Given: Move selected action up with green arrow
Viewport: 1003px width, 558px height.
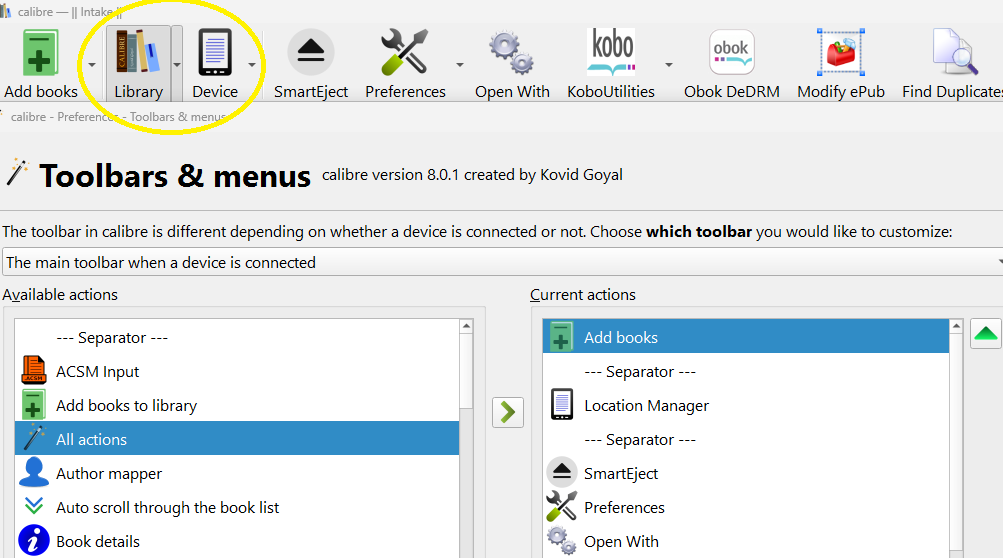Looking at the screenshot, I should pos(986,333).
